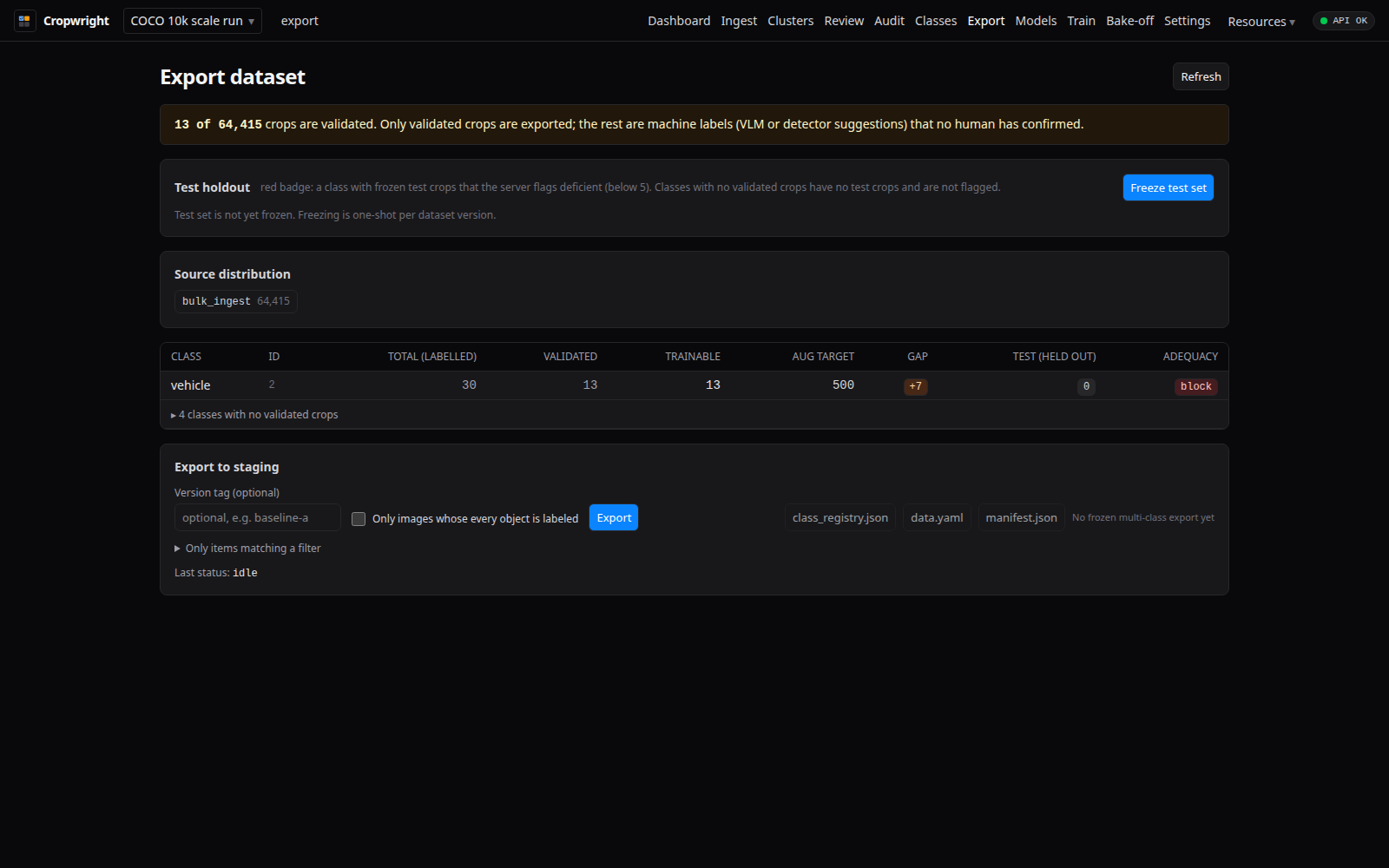This screenshot has height=868, width=1389.
Task: Click the Freeze test set button
Action: click(1168, 187)
